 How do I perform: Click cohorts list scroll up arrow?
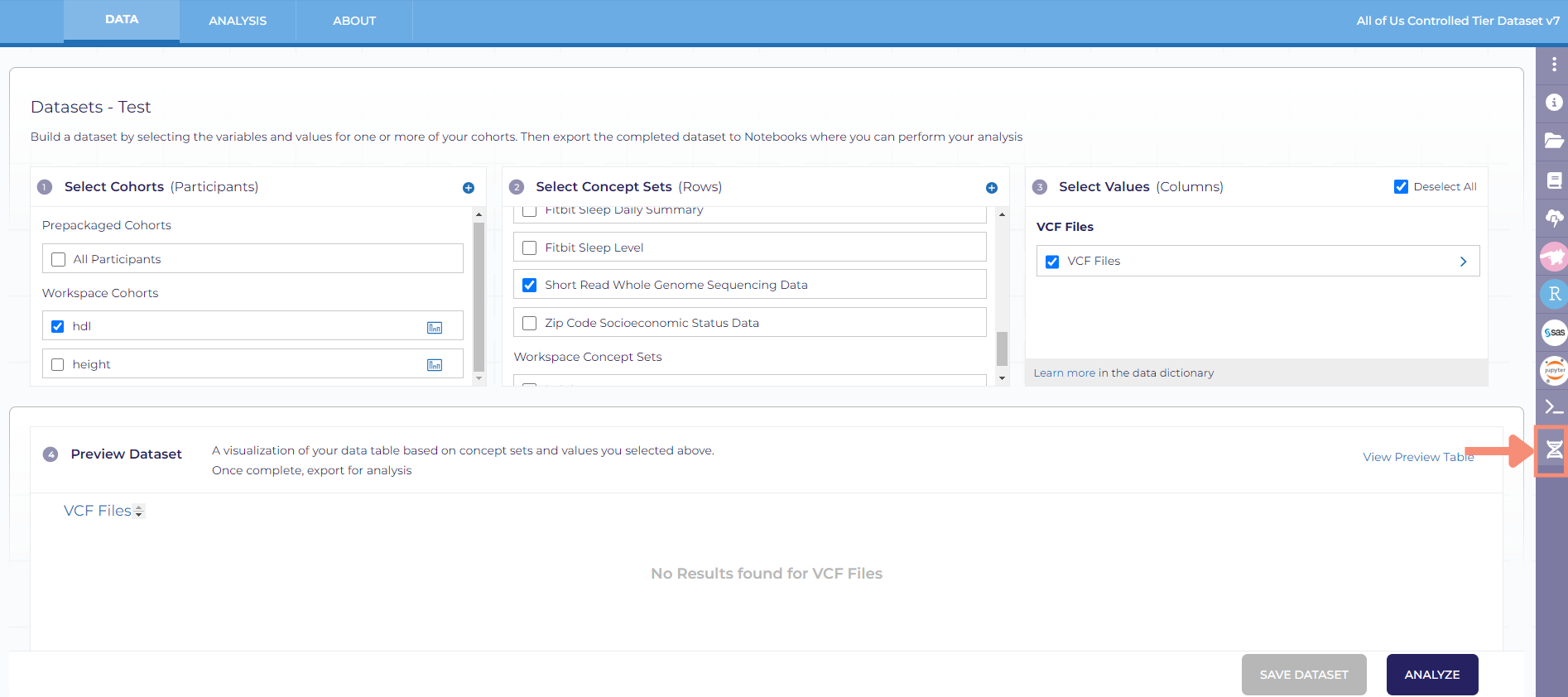point(479,214)
